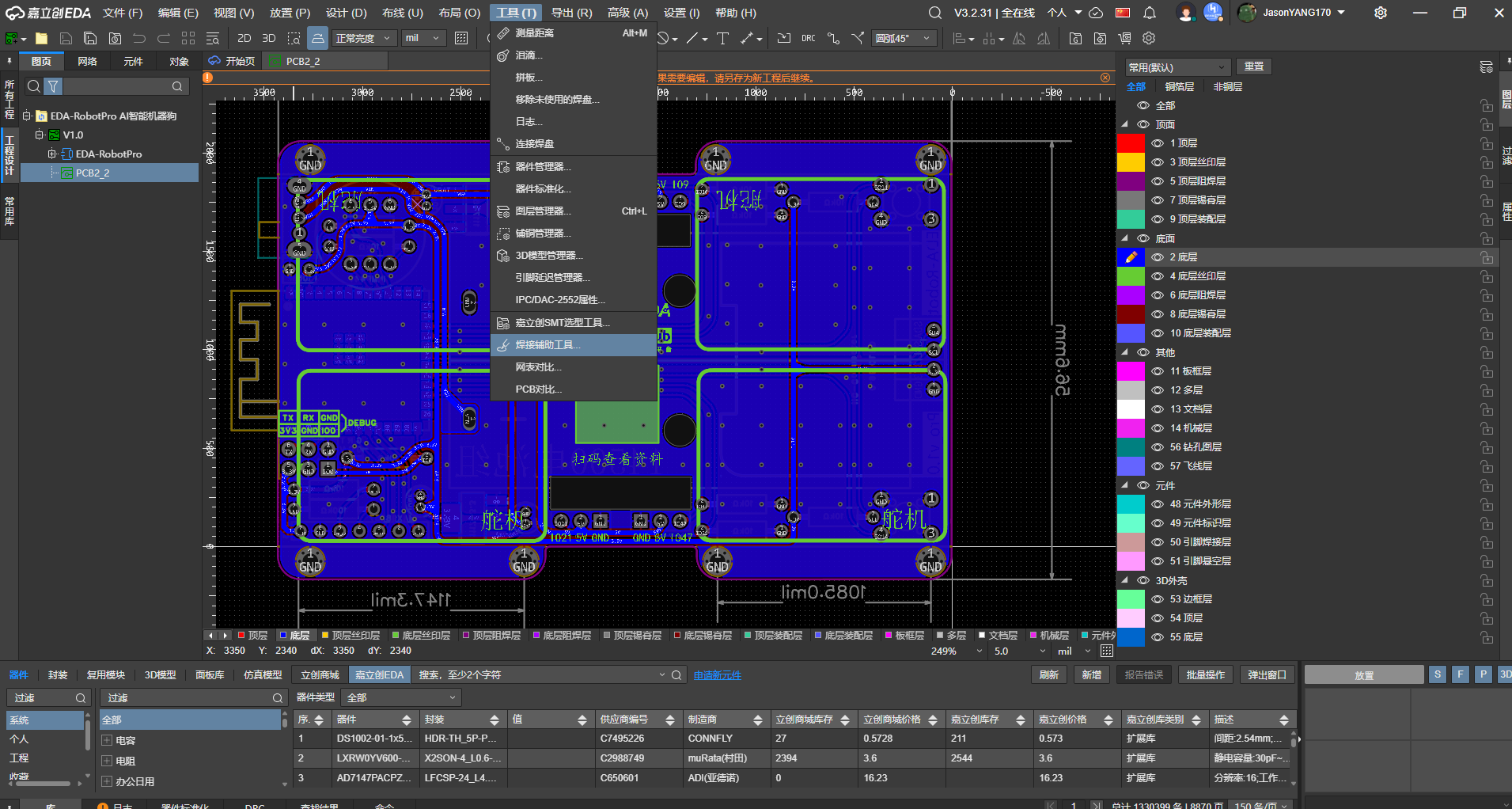Click the open folder icon in the toolbar
Viewport: 1512px width, 809px height.
[x=42, y=38]
